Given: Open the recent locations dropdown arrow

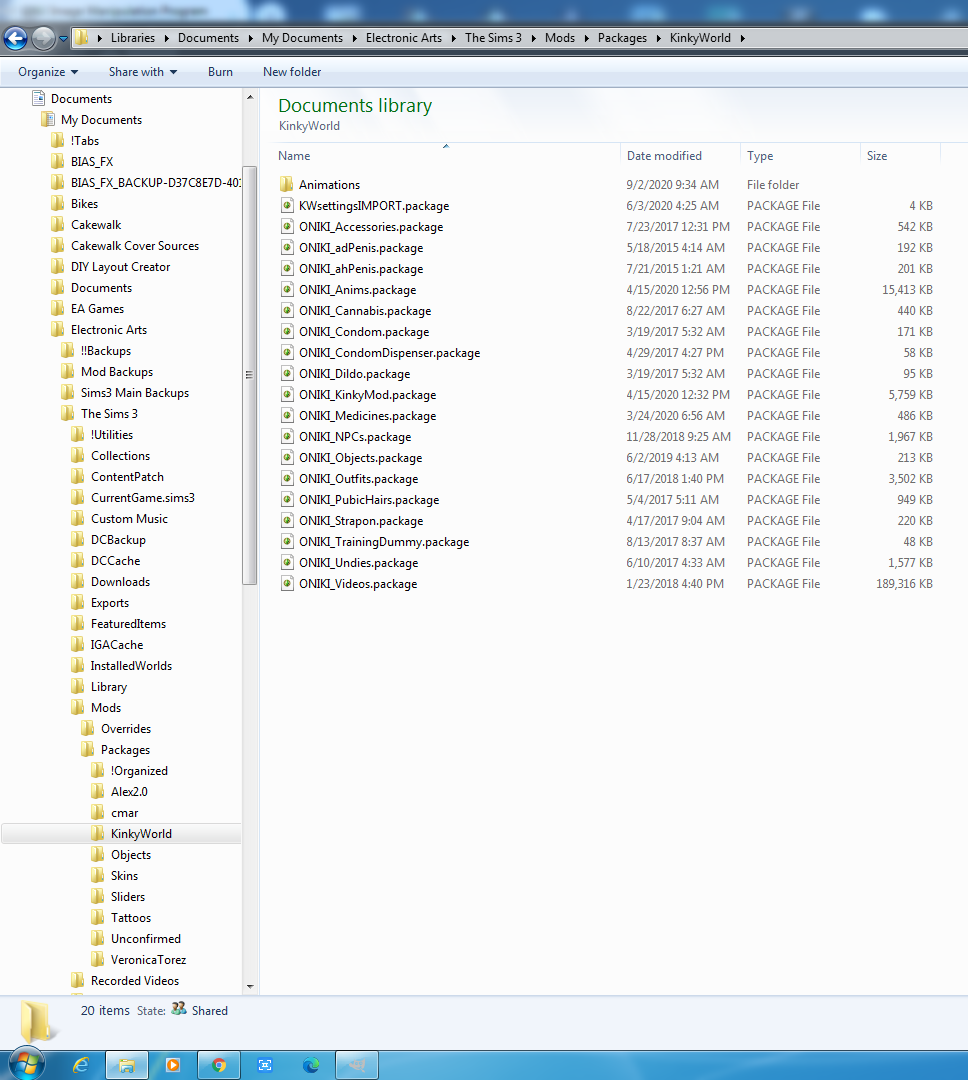Looking at the screenshot, I should [x=63, y=39].
